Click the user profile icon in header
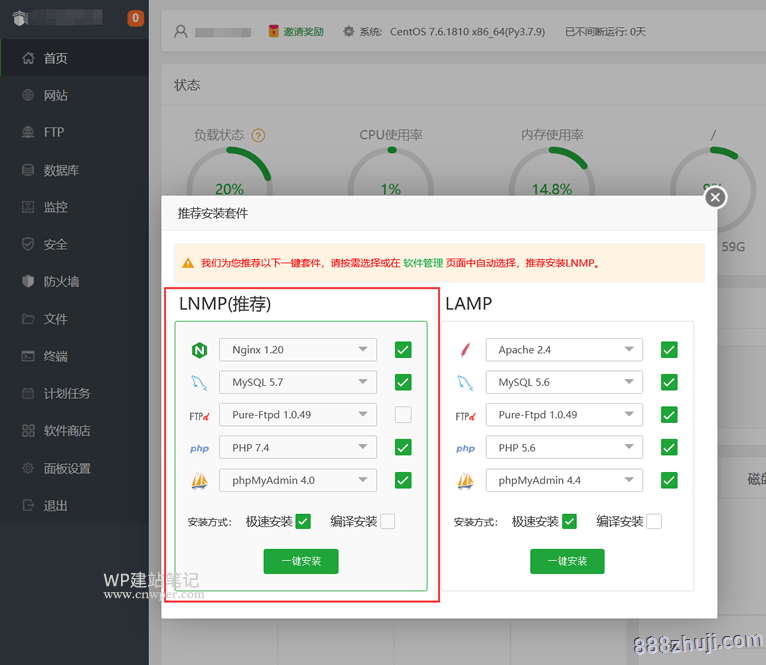The image size is (766, 665). point(181,32)
